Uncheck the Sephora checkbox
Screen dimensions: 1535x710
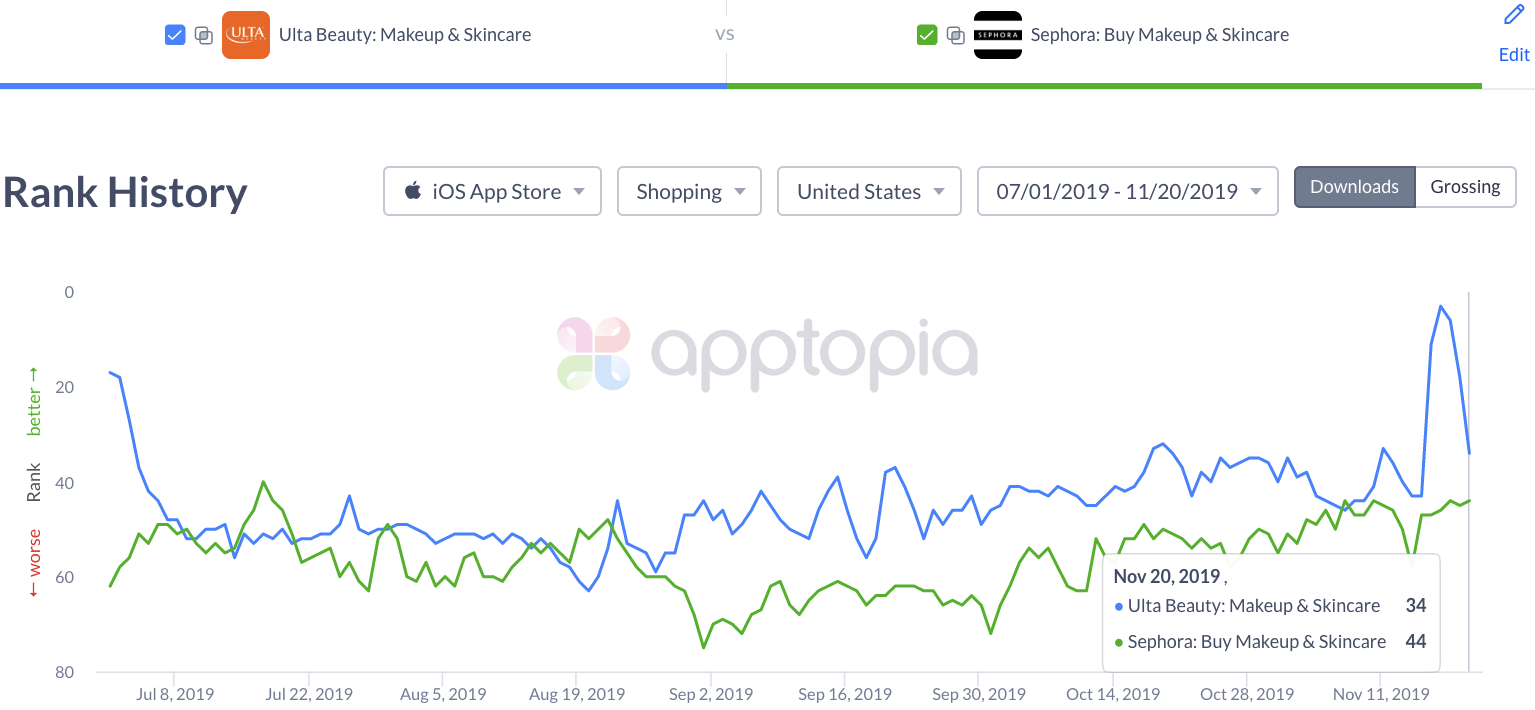[x=926, y=34]
